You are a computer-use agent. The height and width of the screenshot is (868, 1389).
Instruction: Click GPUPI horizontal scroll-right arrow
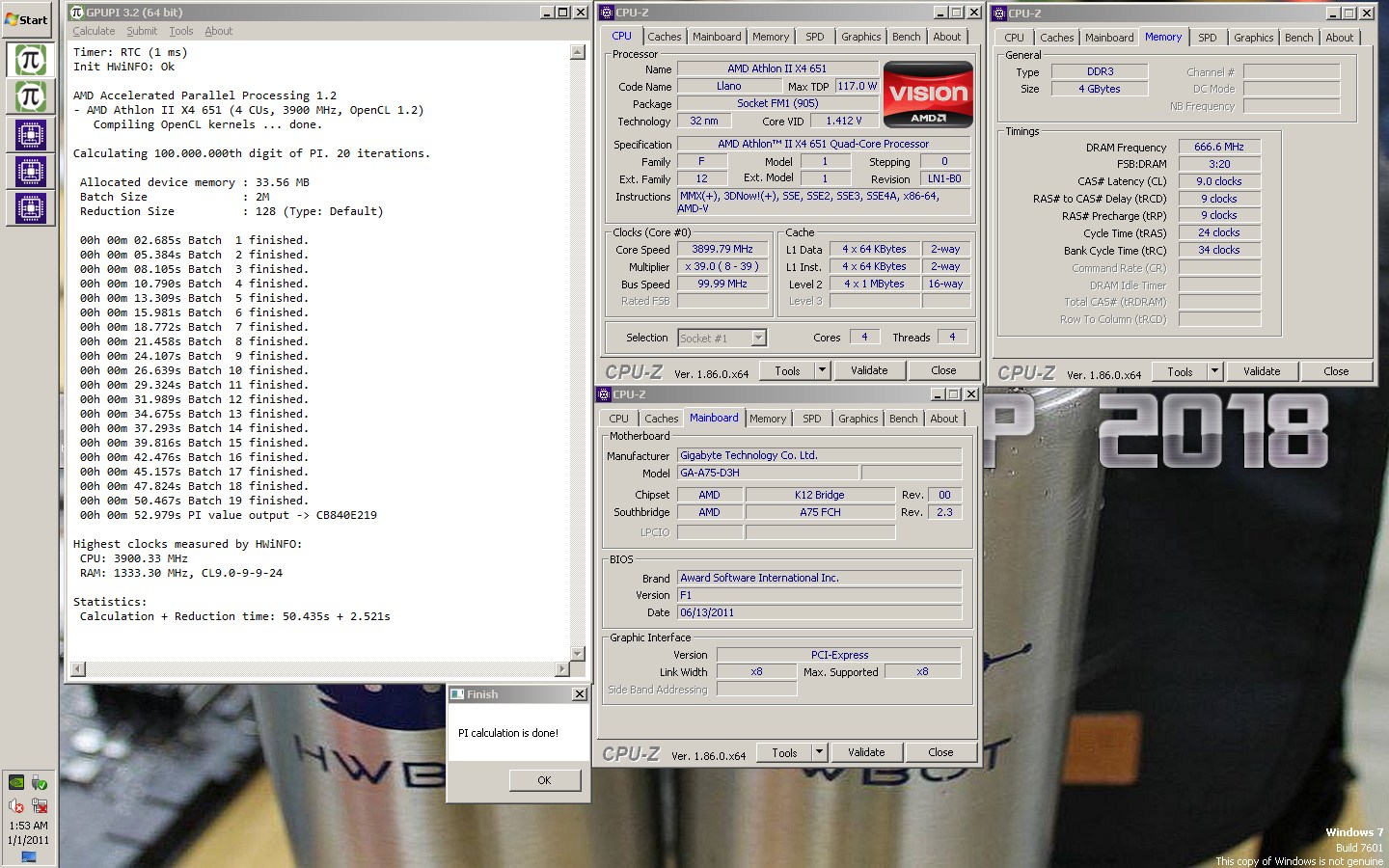click(x=562, y=668)
